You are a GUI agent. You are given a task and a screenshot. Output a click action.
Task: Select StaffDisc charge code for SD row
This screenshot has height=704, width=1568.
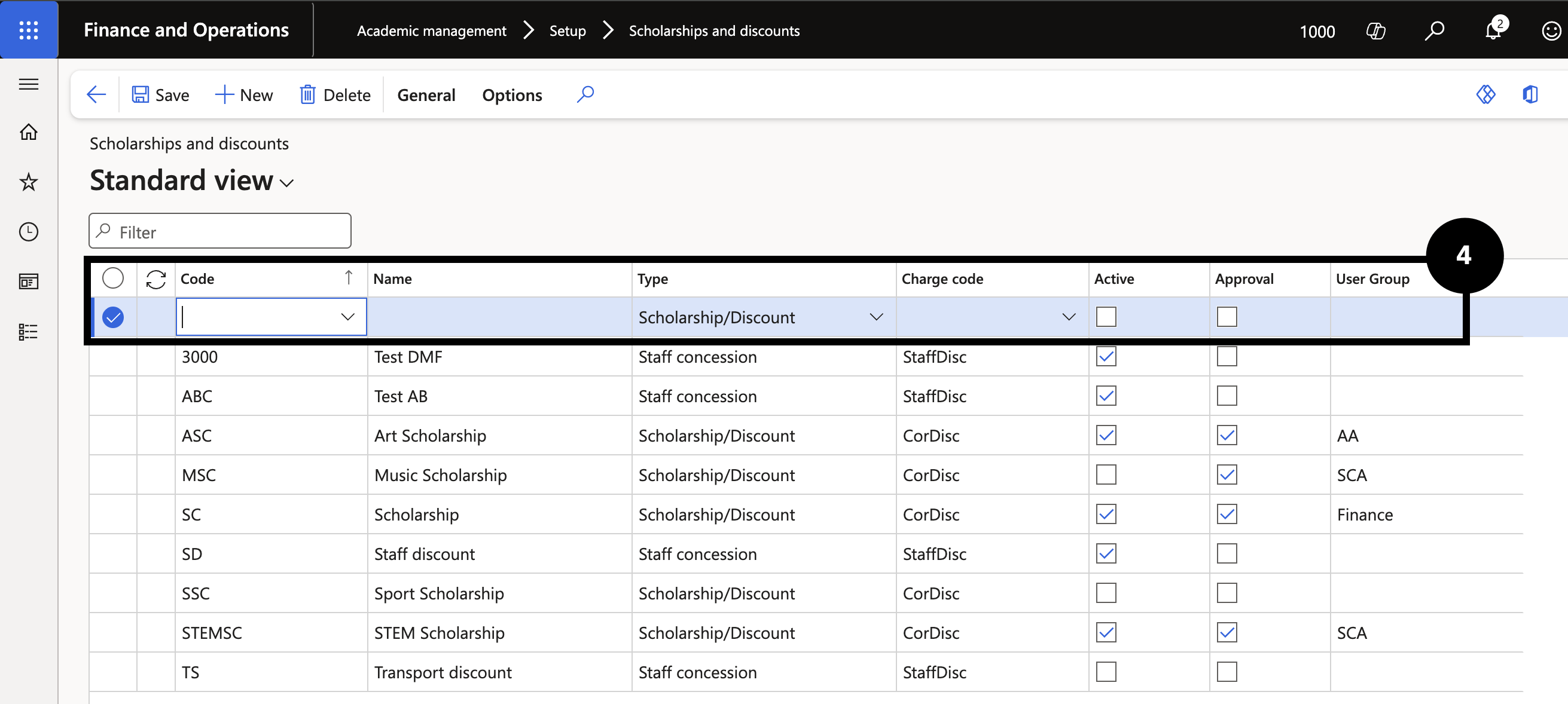coord(992,554)
